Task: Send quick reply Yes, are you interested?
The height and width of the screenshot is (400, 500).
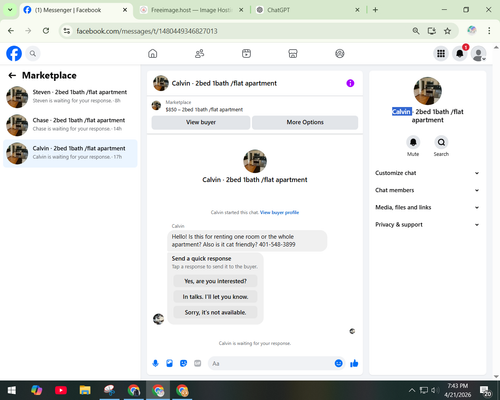Action: point(215,281)
